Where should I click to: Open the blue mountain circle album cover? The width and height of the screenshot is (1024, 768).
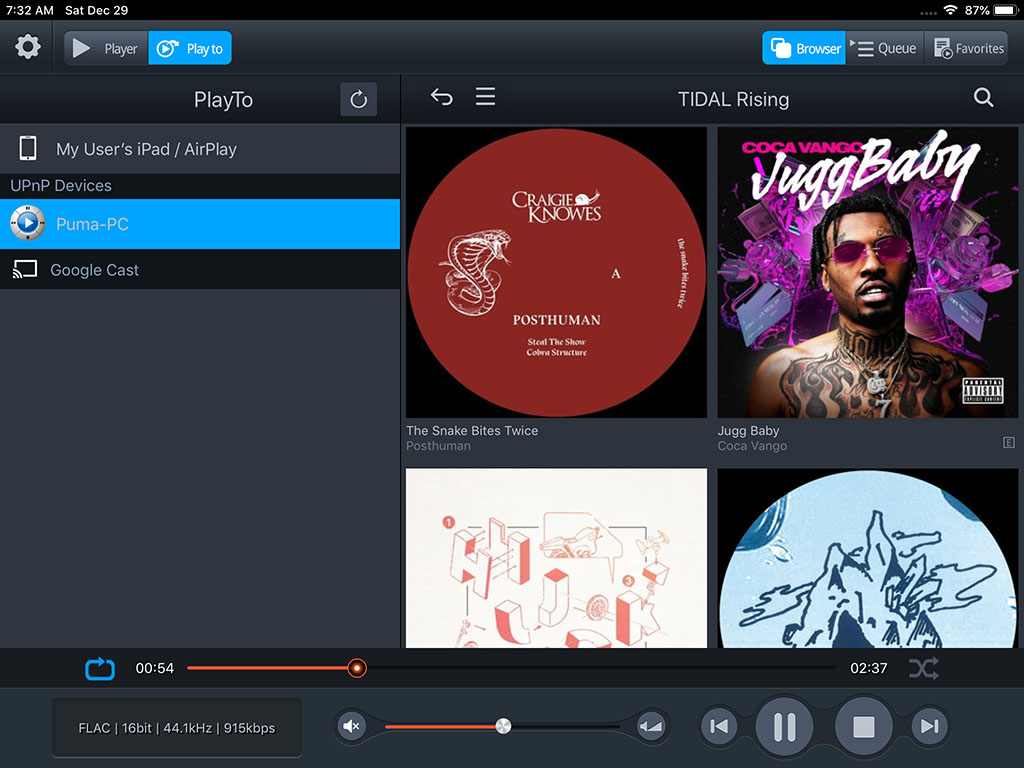868,558
